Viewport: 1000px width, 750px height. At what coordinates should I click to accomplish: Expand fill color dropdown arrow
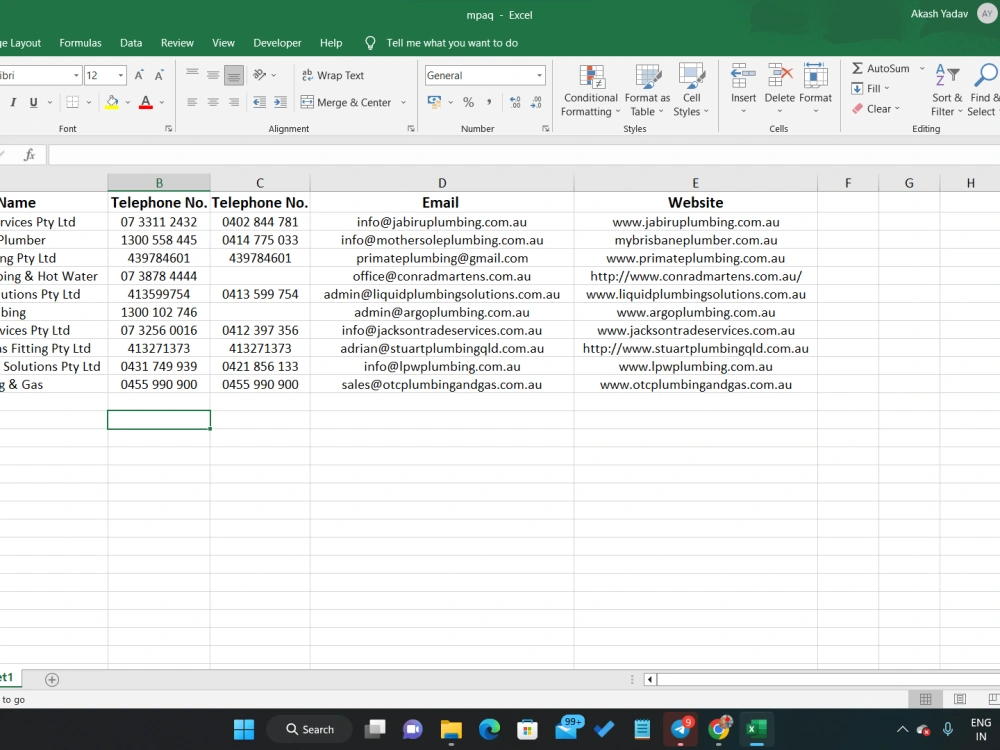128,102
